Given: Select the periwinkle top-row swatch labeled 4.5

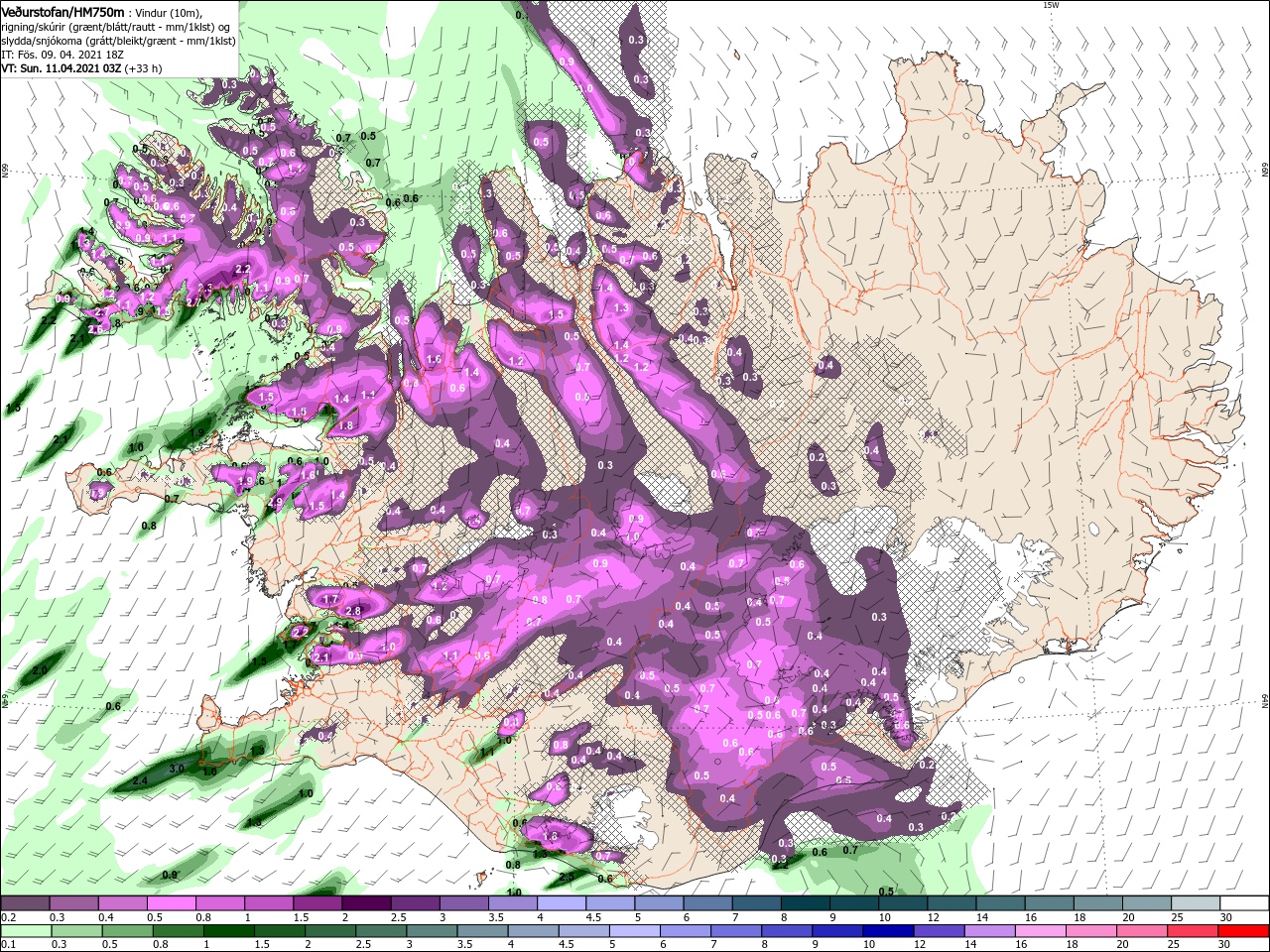Looking at the screenshot, I should pos(610,903).
